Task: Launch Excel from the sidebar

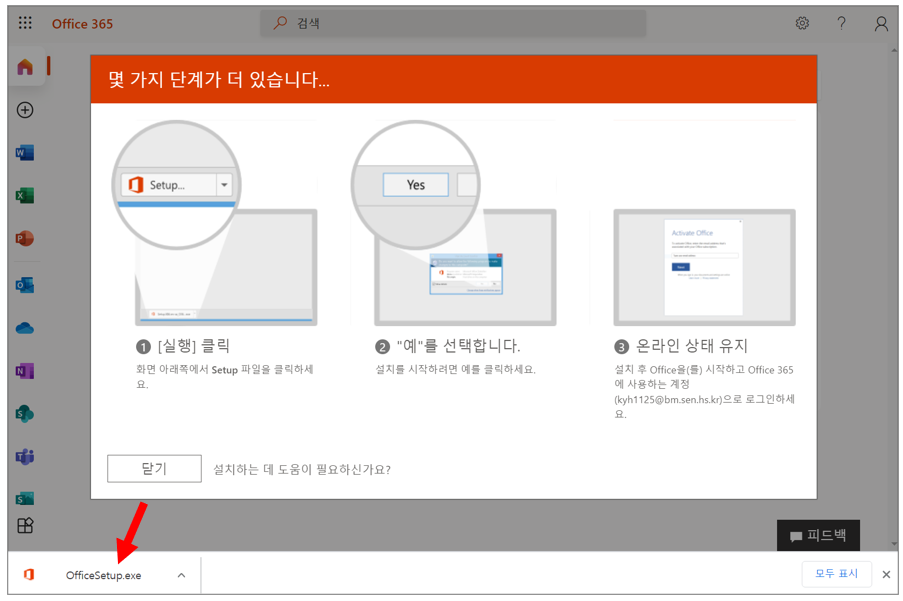Action: tap(25, 196)
